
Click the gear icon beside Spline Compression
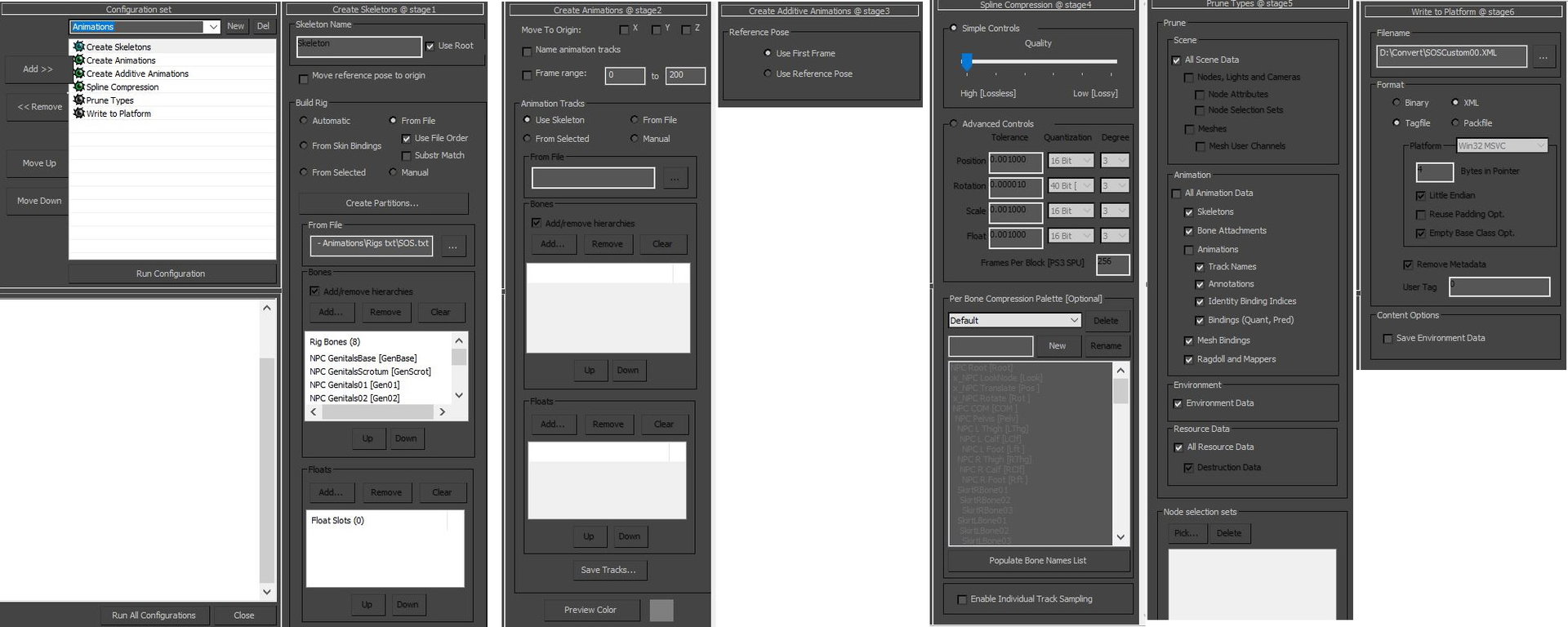[x=79, y=87]
